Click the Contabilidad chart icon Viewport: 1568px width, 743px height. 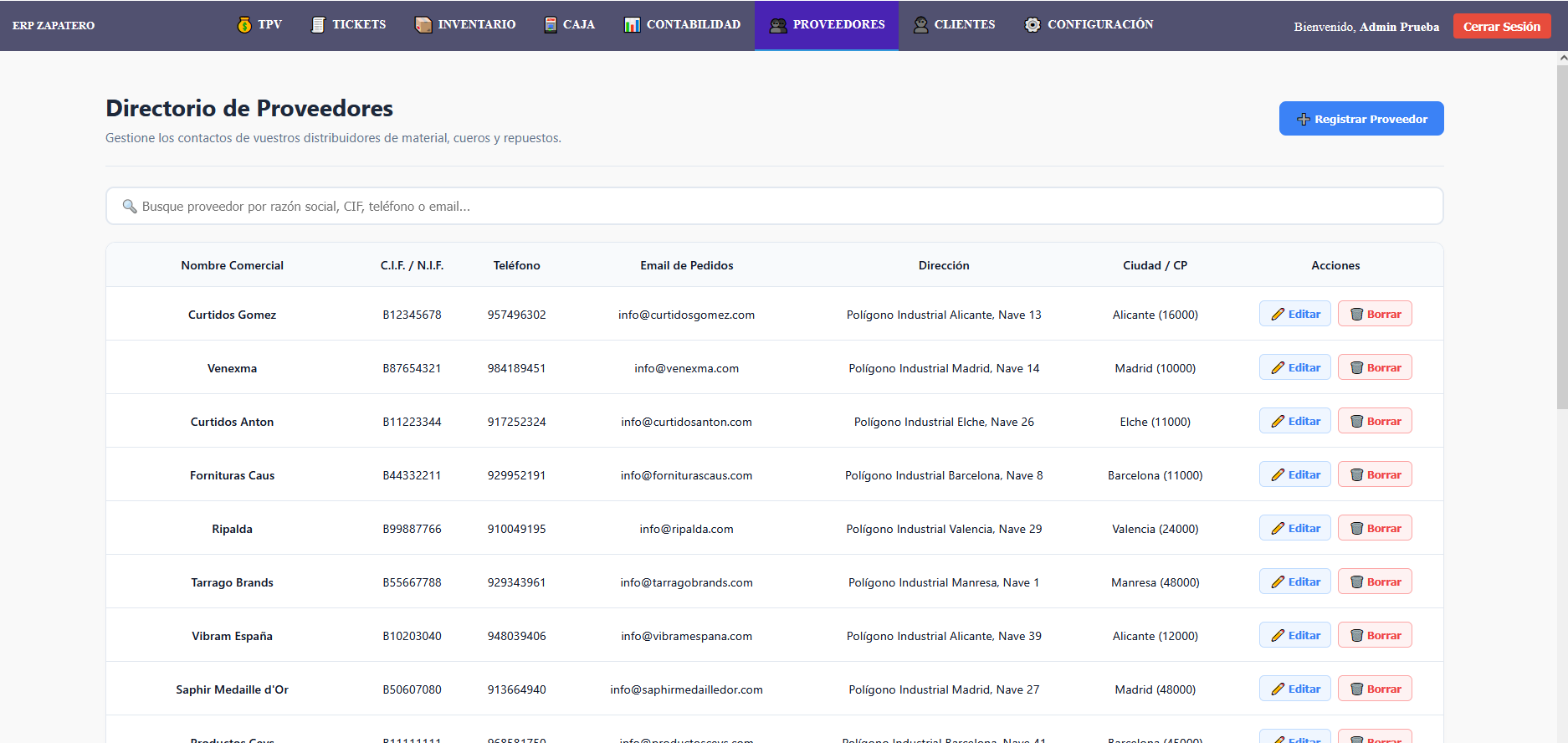pyautogui.click(x=633, y=25)
